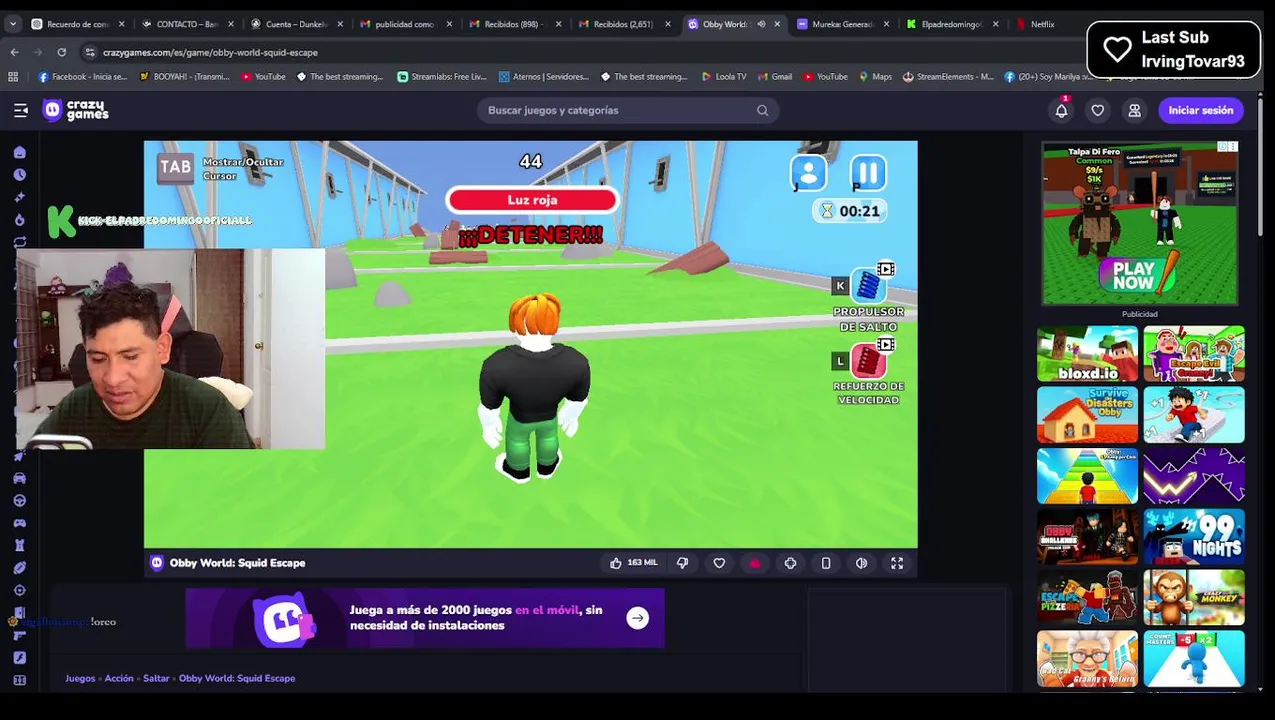Viewport: 1275px width, 720px height.
Task: Toggle mobile view icon in game bar
Action: 826,563
